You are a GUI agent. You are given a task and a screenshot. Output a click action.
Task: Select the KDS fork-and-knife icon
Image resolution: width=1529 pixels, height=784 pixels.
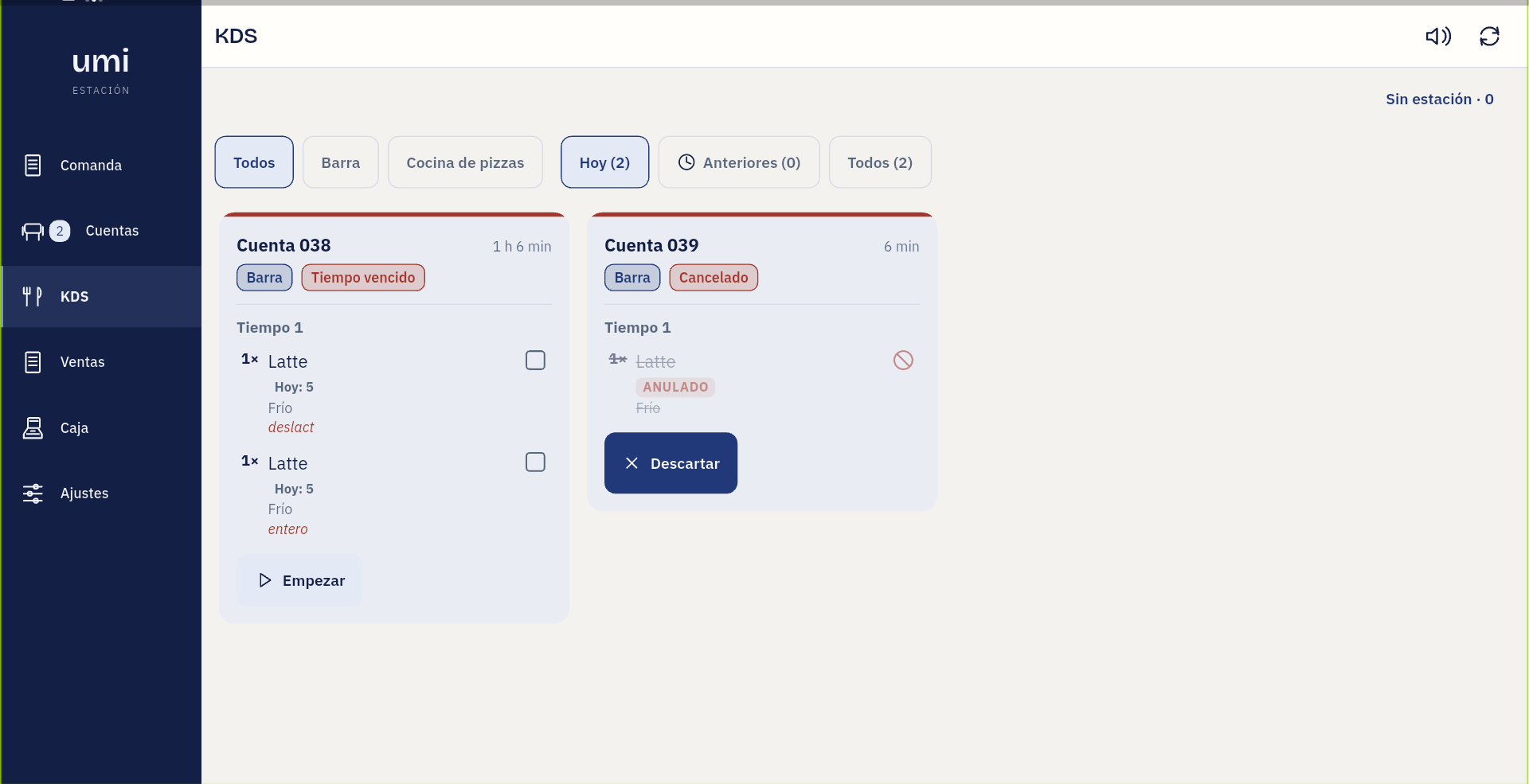click(x=33, y=297)
